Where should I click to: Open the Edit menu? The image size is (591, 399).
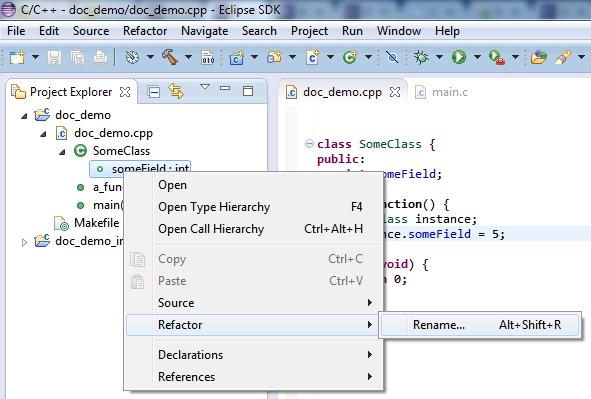[x=49, y=31]
